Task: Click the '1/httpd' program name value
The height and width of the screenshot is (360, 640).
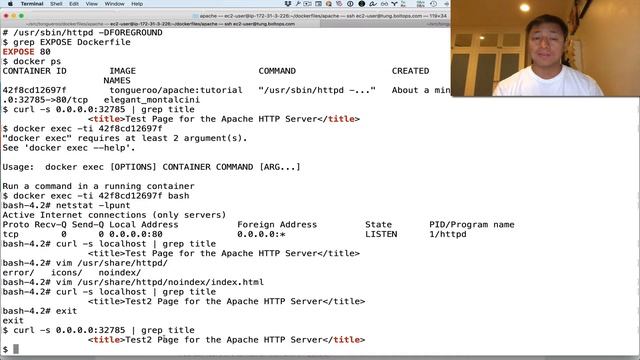Action: tap(447, 234)
